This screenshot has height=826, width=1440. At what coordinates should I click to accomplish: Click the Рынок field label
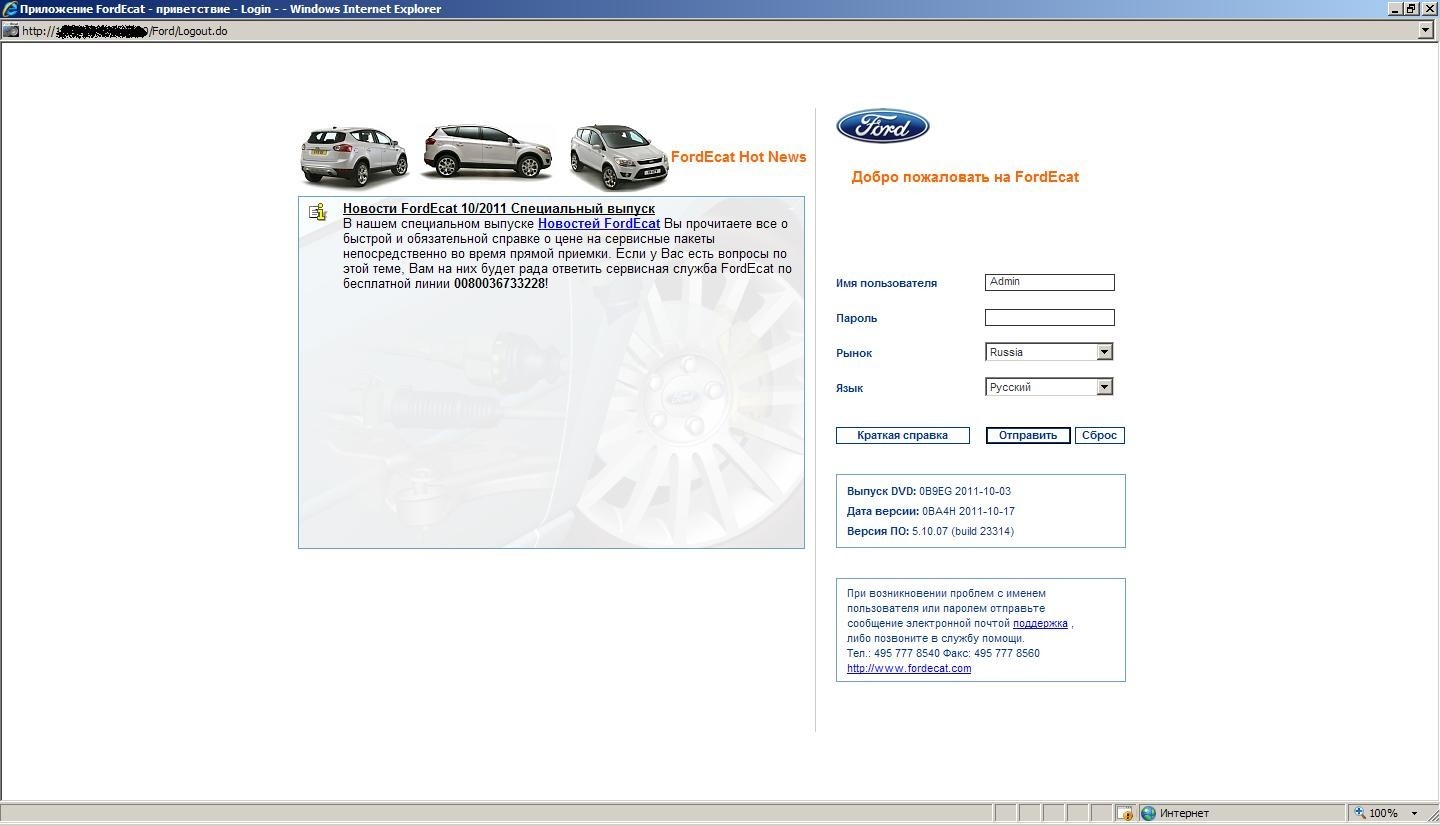[x=854, y=353]
